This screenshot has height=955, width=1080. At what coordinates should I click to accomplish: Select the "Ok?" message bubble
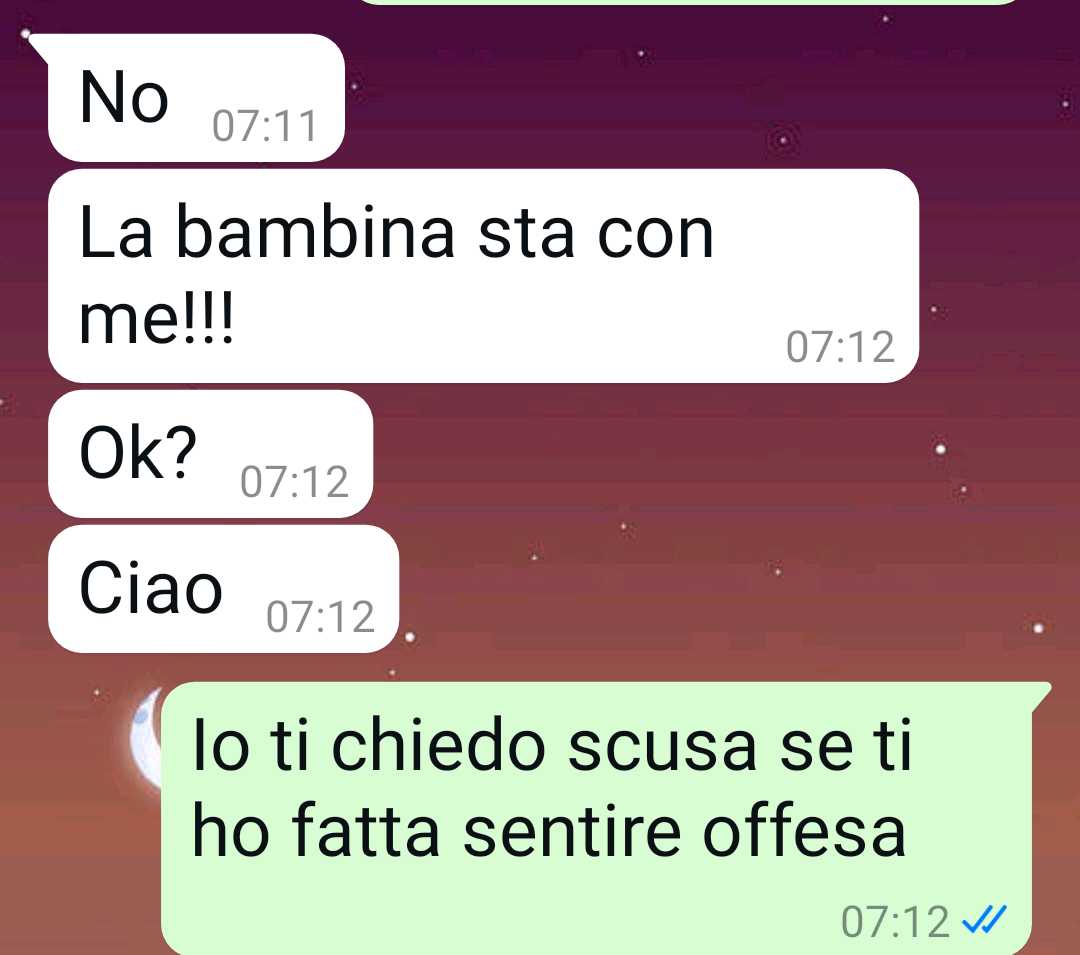tap(210, 454)
